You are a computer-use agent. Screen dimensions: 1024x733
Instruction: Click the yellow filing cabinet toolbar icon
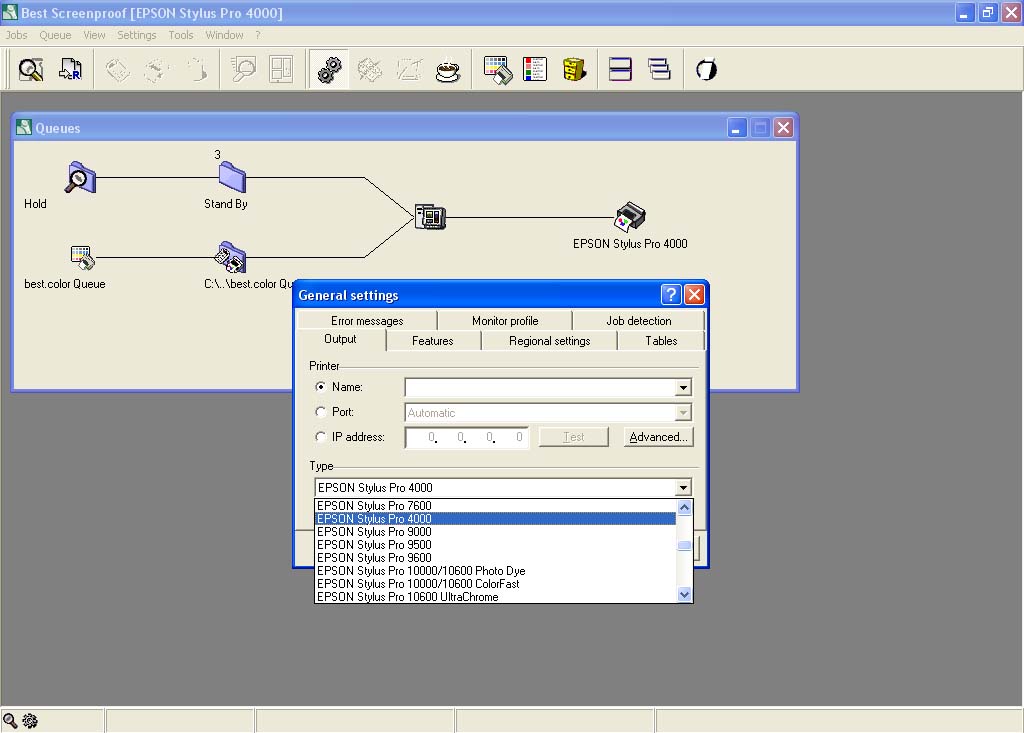pos(574,69)
